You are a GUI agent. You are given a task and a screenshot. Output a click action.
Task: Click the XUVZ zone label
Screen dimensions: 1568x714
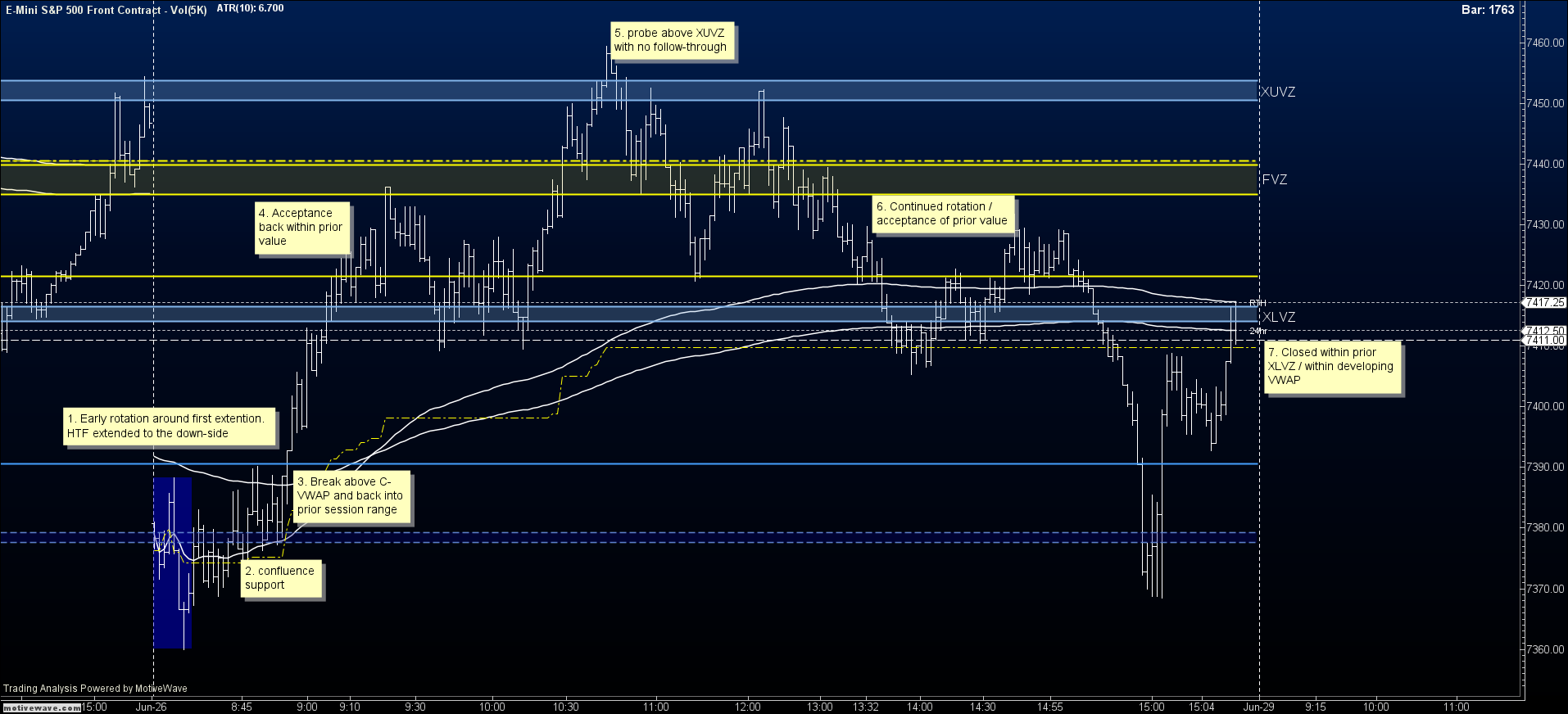(x=1278, y=92)
